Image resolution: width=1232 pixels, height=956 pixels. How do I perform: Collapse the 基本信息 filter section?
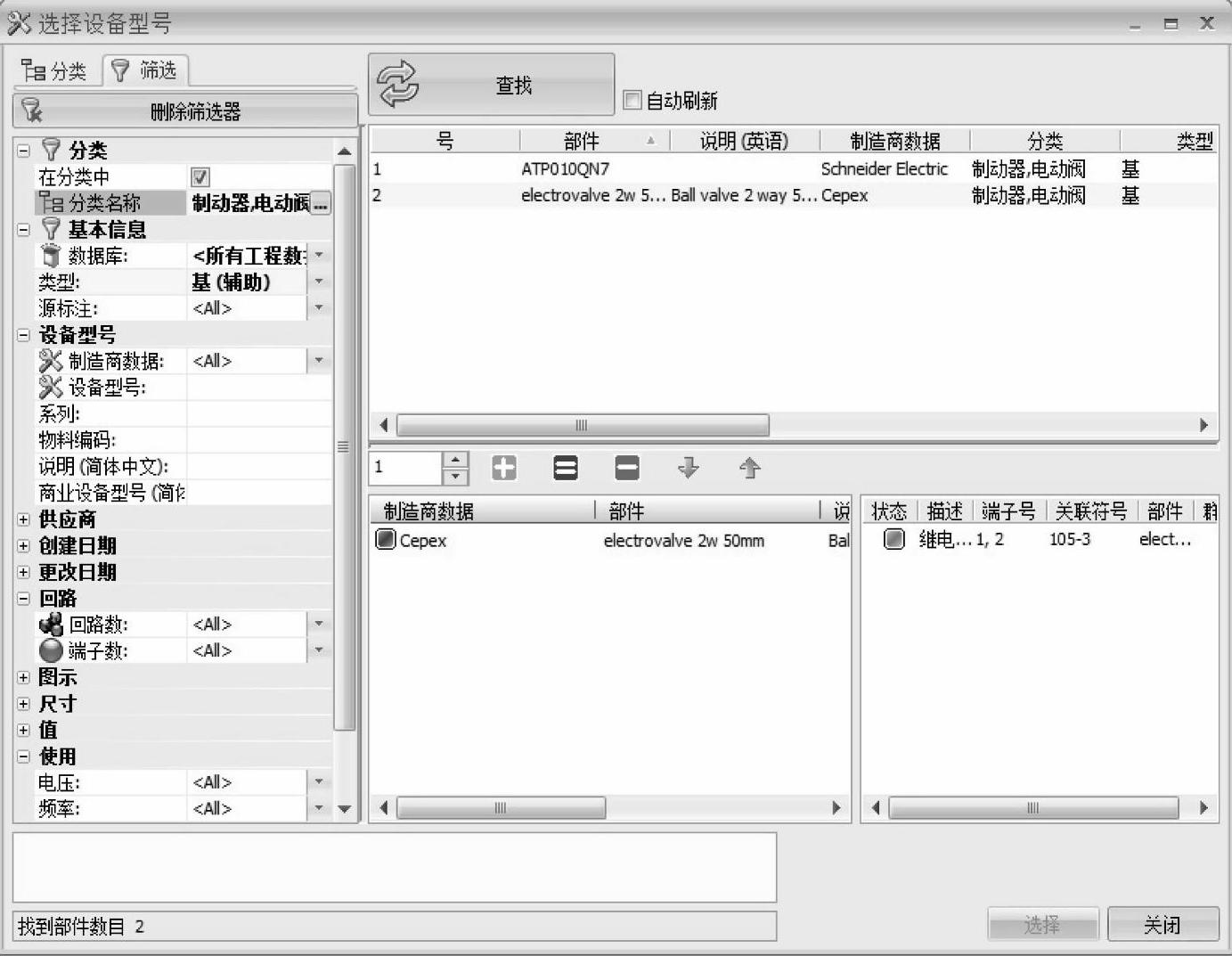click(x=24, y=230)
